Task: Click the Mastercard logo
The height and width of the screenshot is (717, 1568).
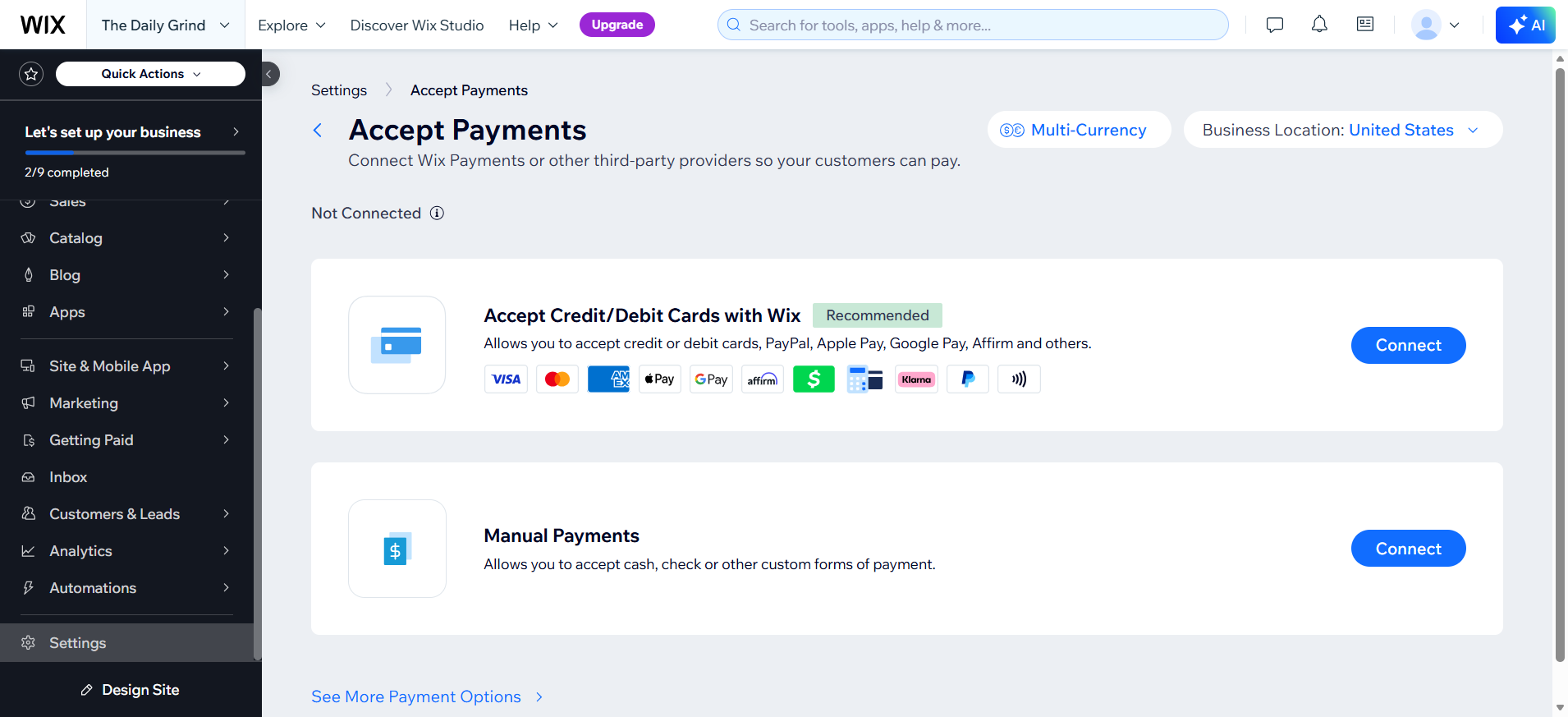Action: pyautogui.click(x=557, y=379)
